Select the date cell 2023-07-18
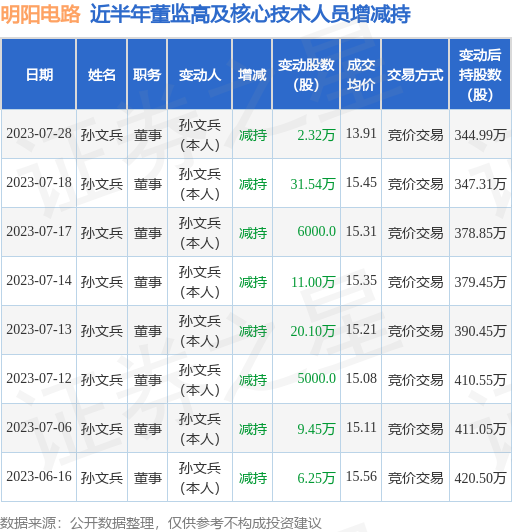Screen dimensions: 512x532 39,183
